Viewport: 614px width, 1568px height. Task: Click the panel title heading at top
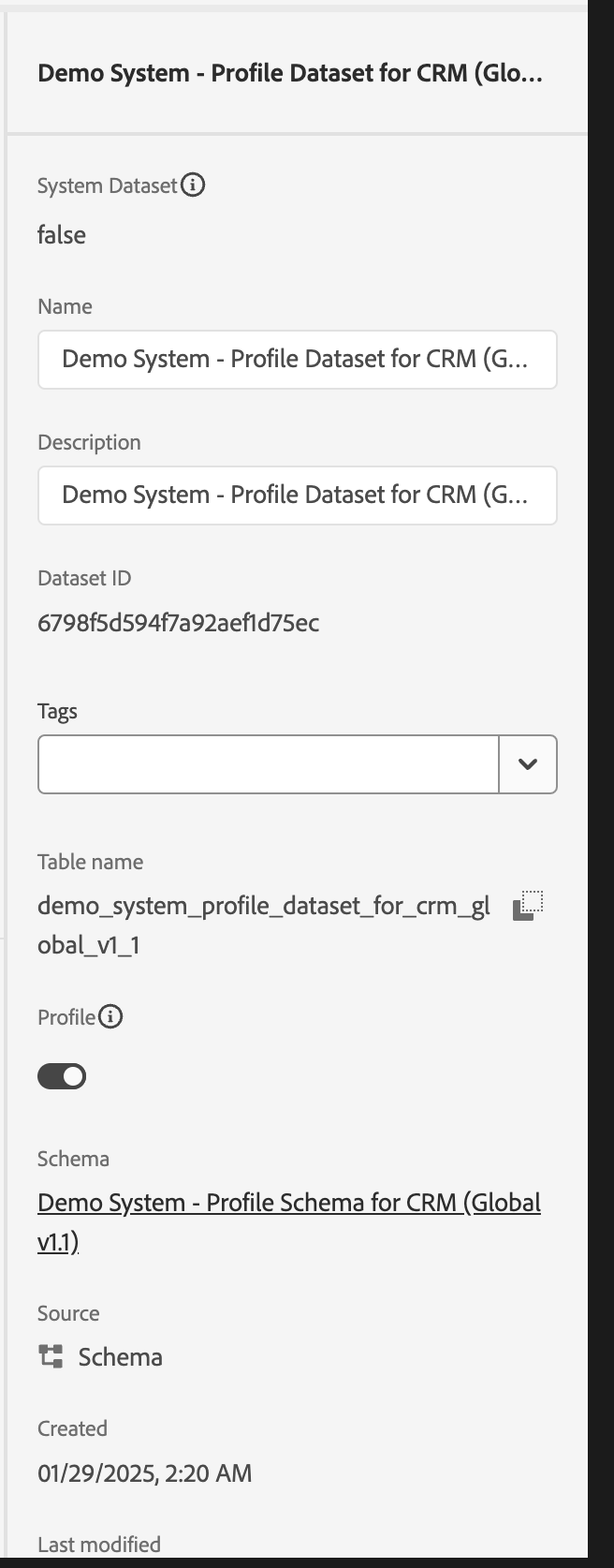(x=289, y=73)
